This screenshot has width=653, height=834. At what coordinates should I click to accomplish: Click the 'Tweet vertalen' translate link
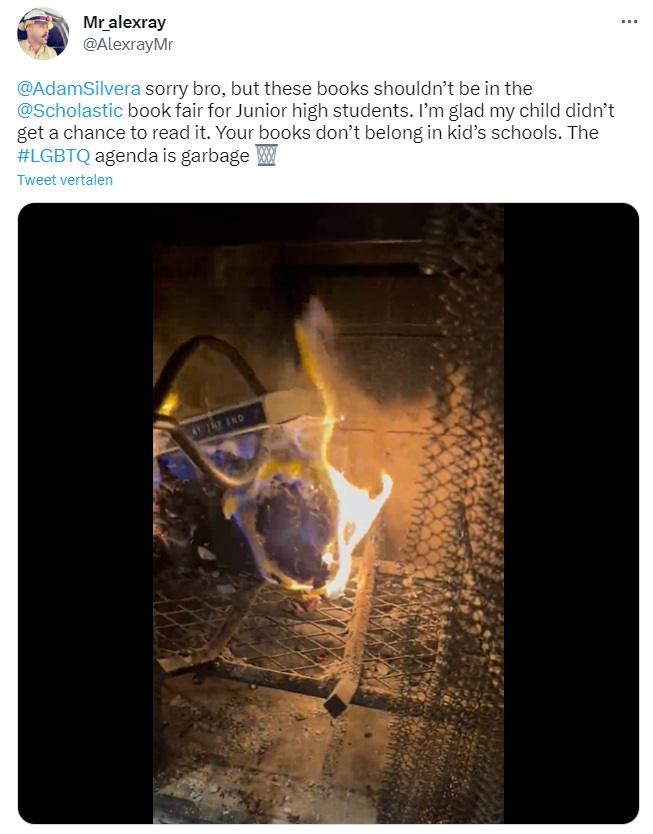65,180
